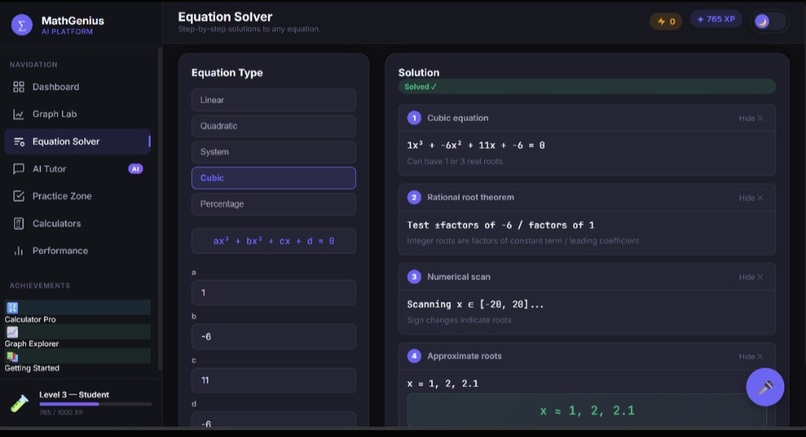Hide the Approximate roots step
The height and width of the screenshot is (437, 806).
[x=750, y=356]
